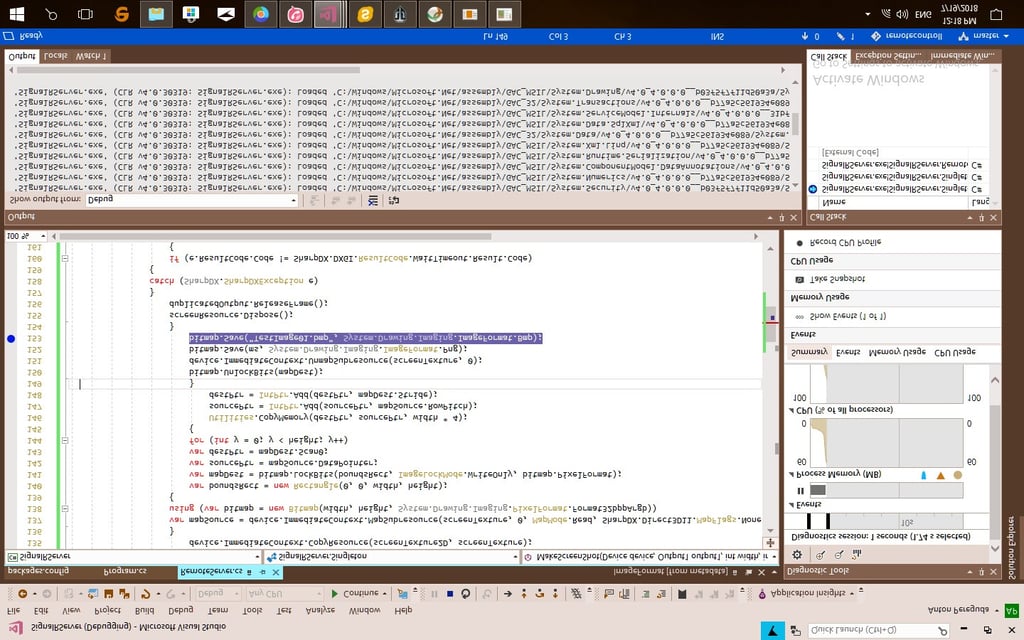This screenshot has height=640, width=1024.
Task: Toggle word wrap in the Output panel
Action: coord(393,200)
